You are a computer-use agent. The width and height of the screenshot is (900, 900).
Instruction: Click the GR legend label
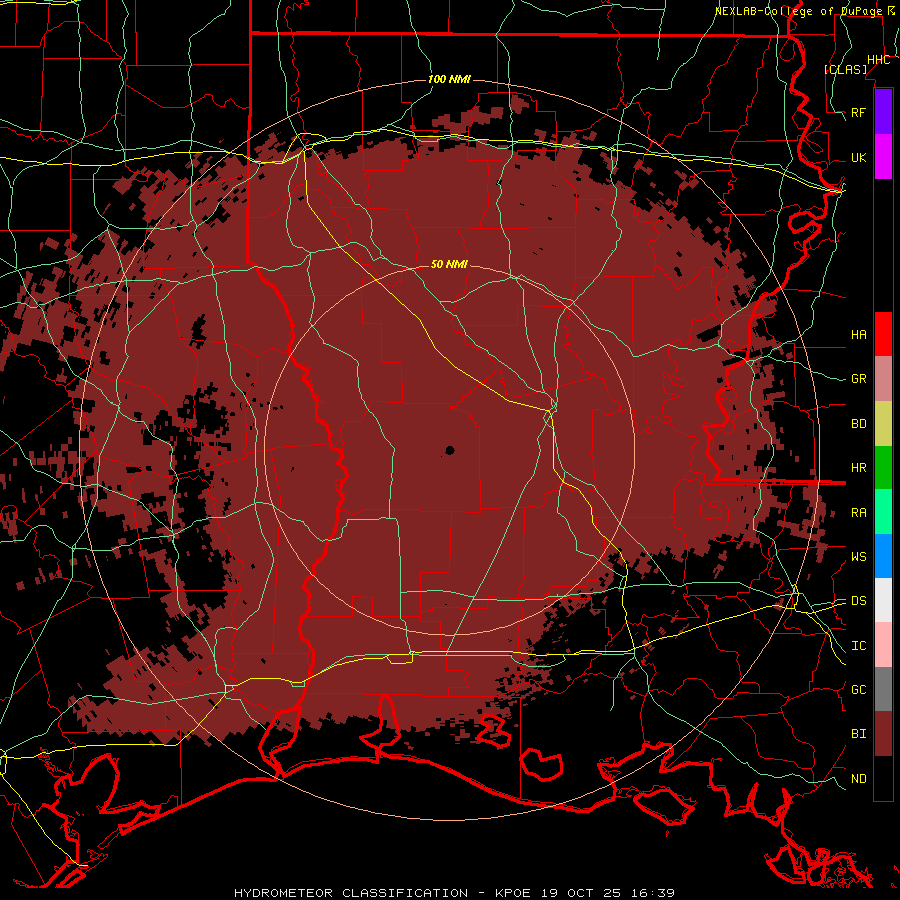coord(859,379)
